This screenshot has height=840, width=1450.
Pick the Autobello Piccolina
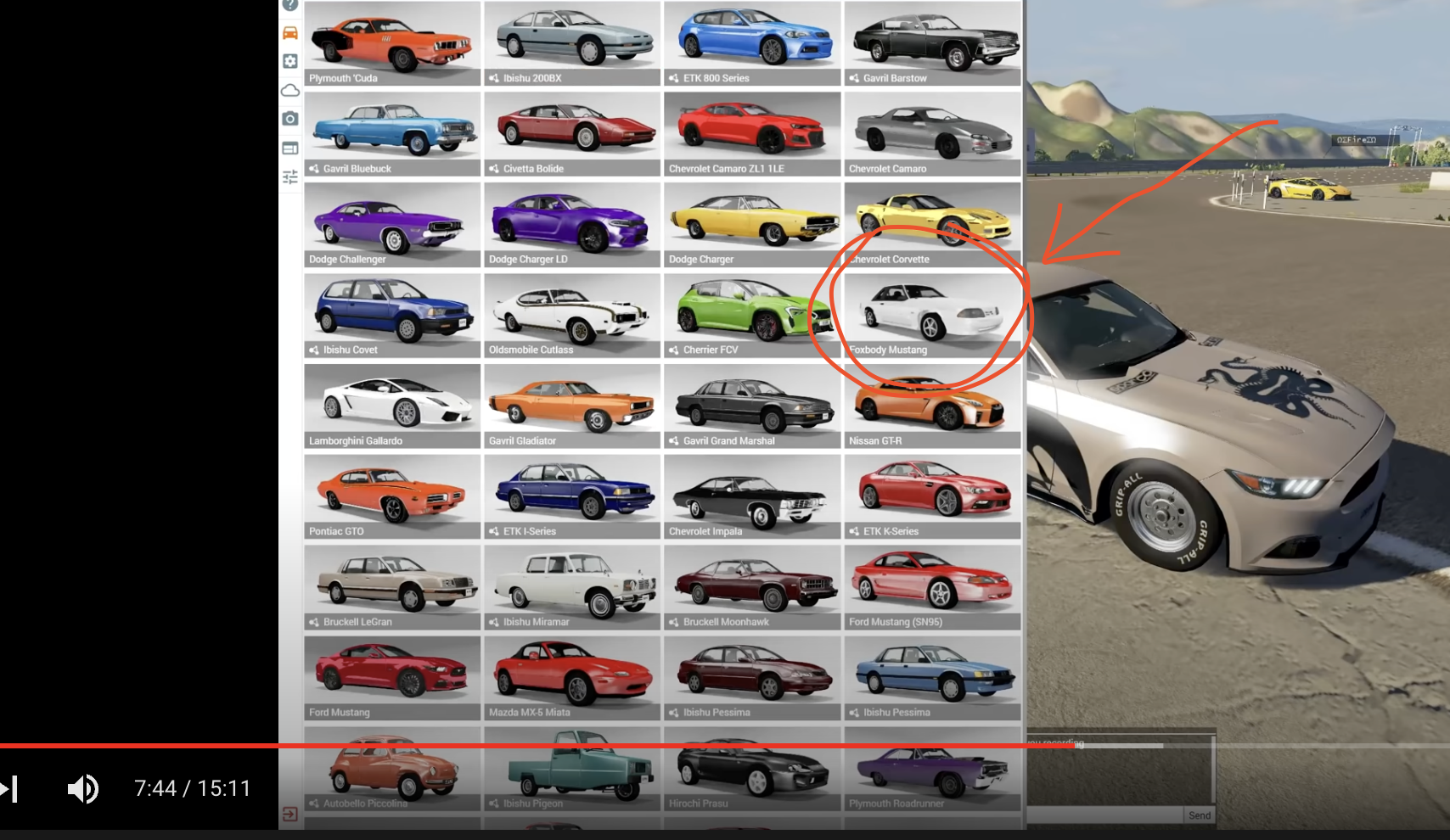click(x=392, y=770)
